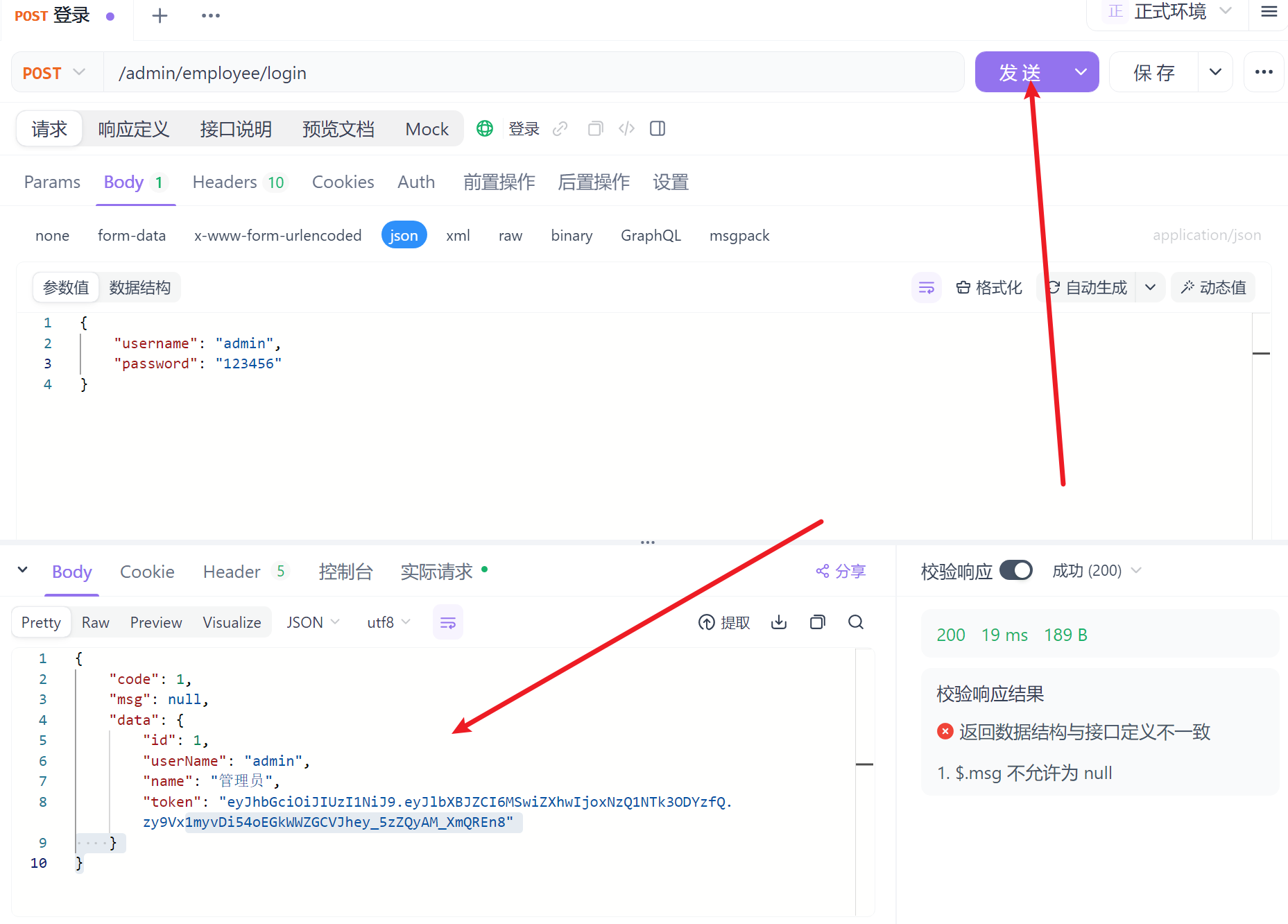Toggle the split layout panel icon
Image resolution: width=1288 pixels, height=924 pixels.
[657, 128]
